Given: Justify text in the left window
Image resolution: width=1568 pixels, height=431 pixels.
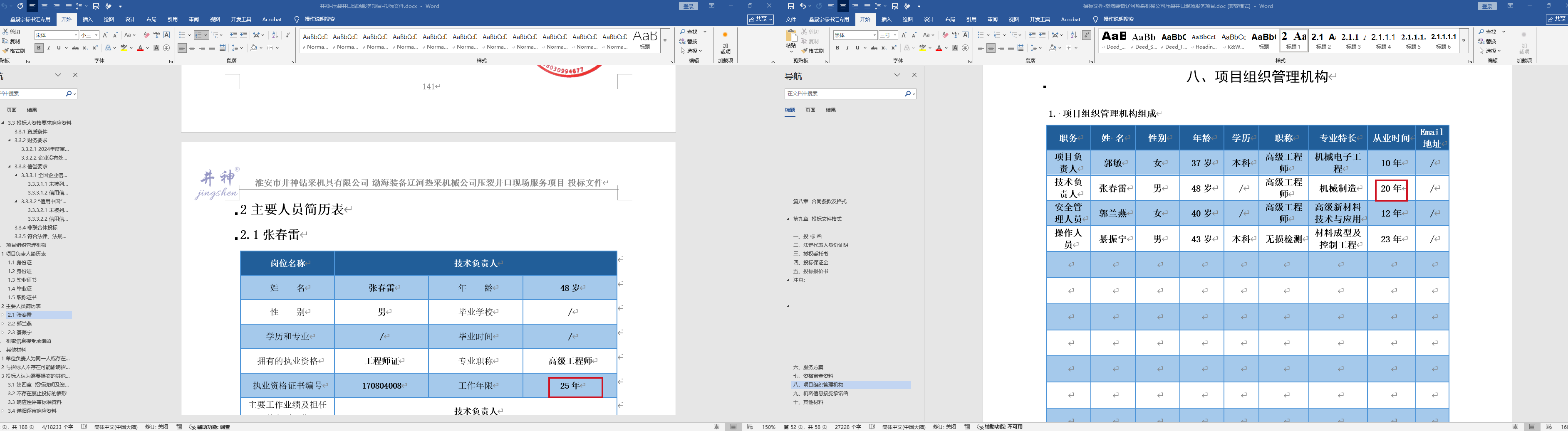Looking at the screenshot, I should 212,48.
